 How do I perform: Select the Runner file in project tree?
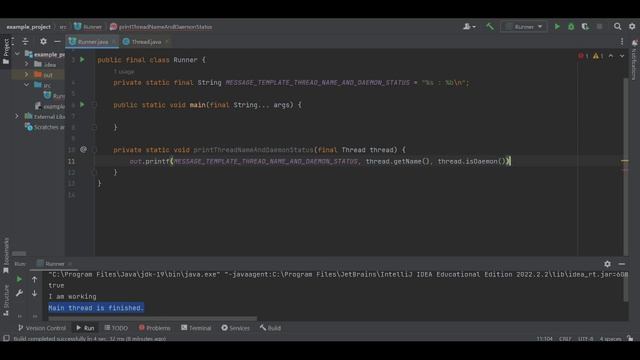click(54, 96)
